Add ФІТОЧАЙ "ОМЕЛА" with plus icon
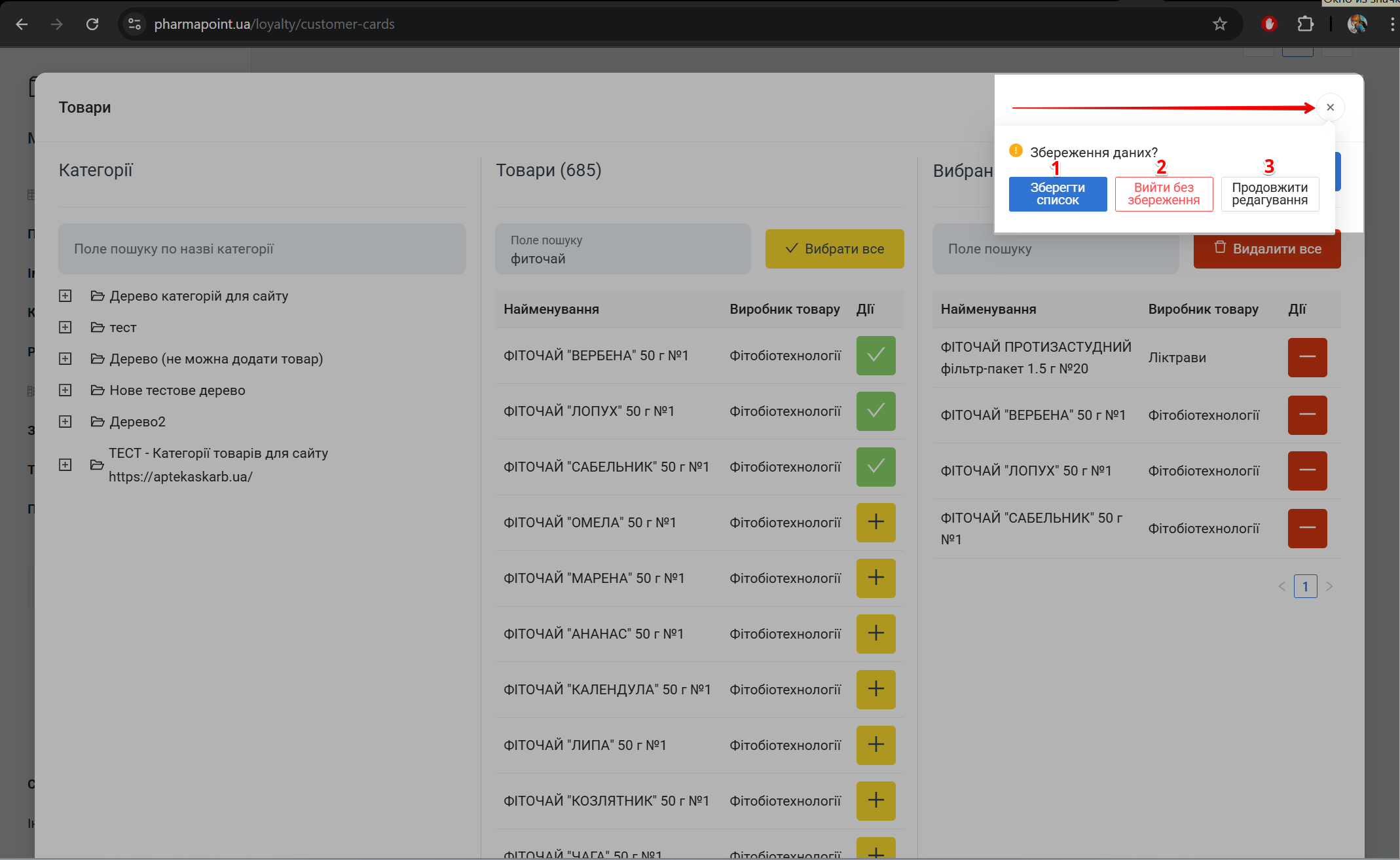This screenshot has height=860, width=1400. click(x=875, y=522)
